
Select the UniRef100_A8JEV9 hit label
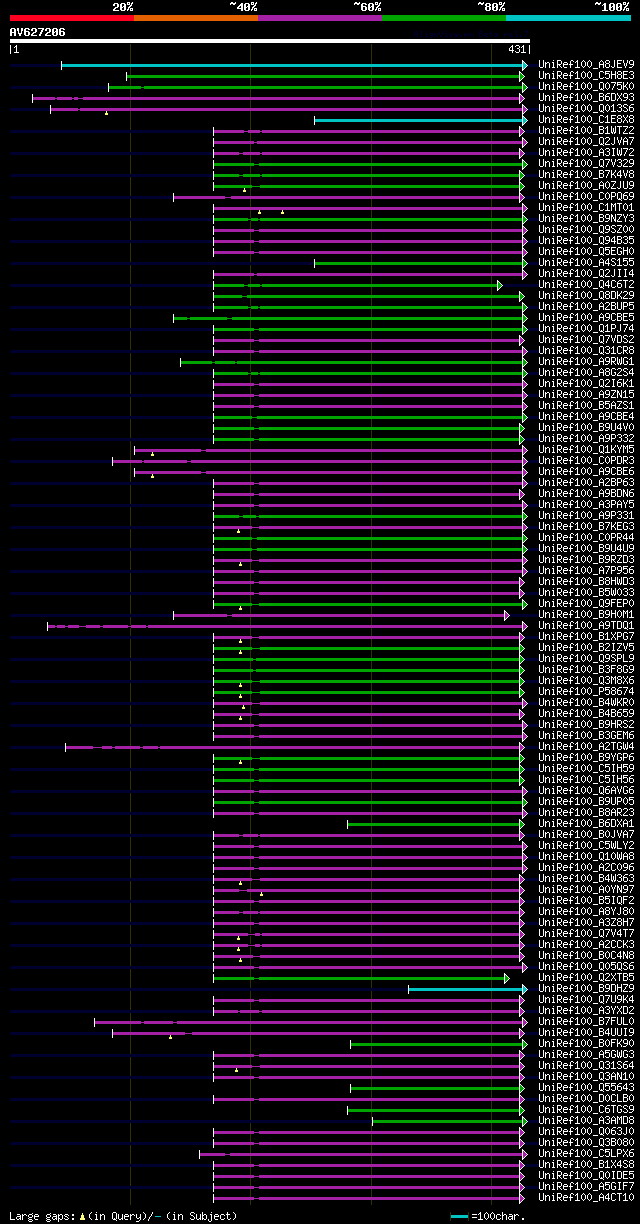tap(586, 65)
